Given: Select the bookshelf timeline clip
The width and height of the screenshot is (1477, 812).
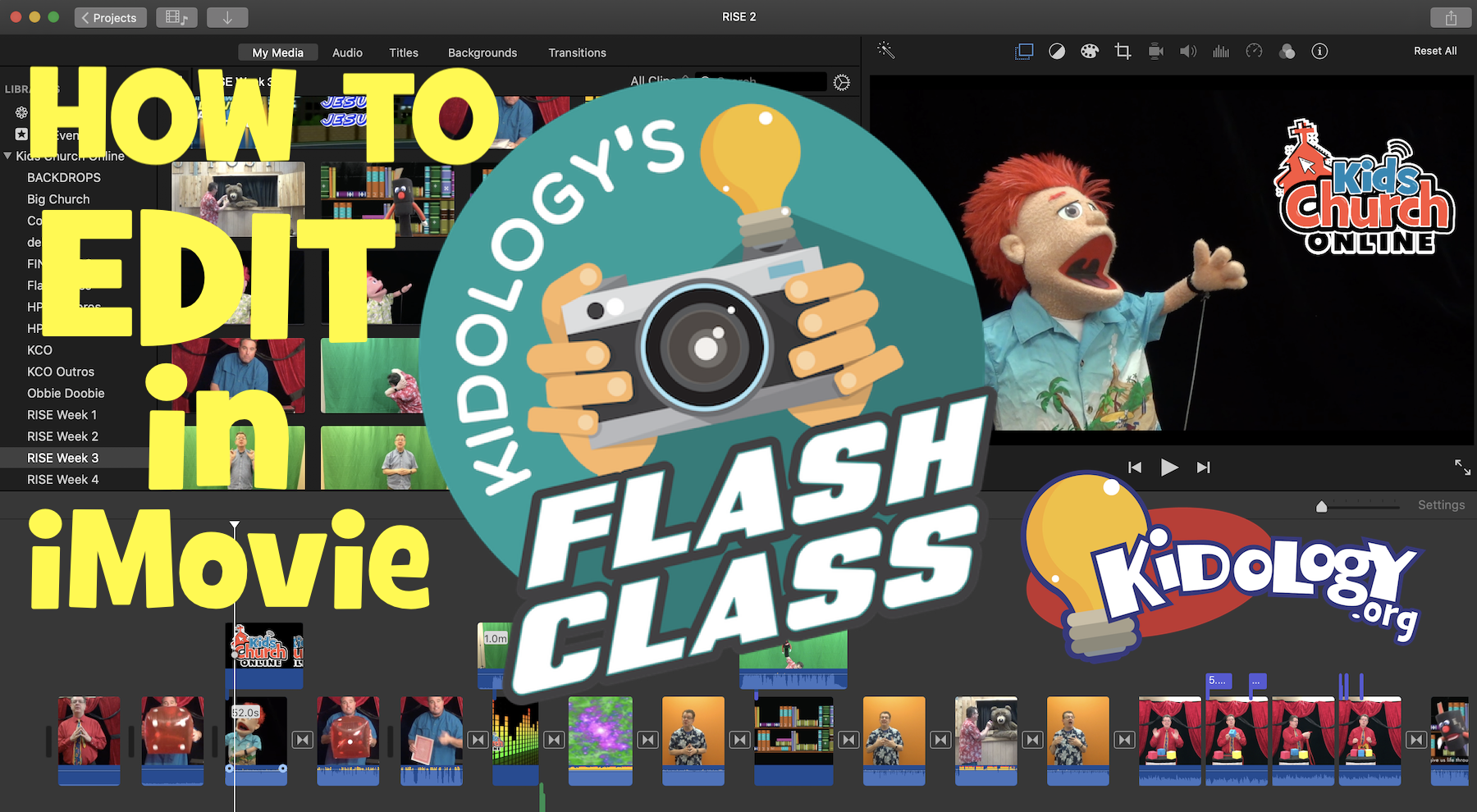Looking at the screenshot, I should pyautogui.click(x=793, y=741).
